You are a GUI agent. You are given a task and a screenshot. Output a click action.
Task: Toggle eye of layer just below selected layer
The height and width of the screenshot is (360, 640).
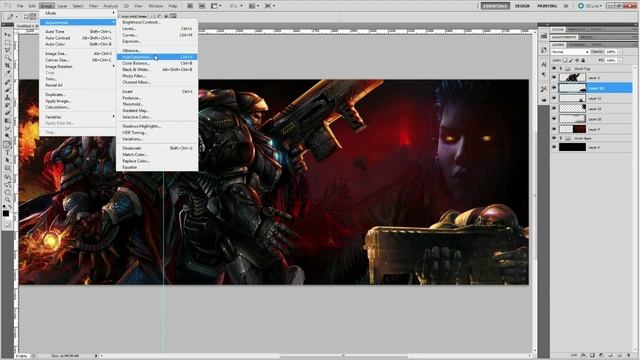(554, 98)
